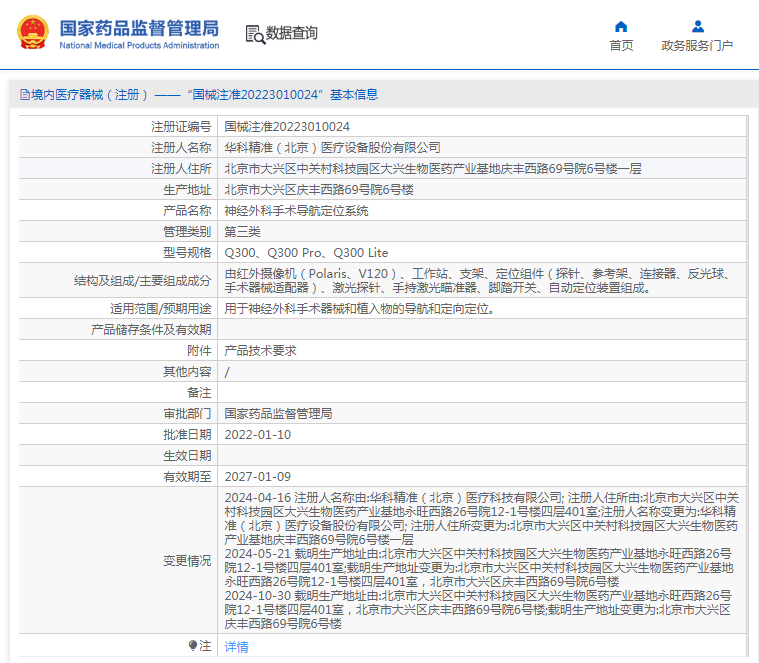Click the data query magnifier icon
This screenshot has width=759, height=663.
tap(255, 34)
